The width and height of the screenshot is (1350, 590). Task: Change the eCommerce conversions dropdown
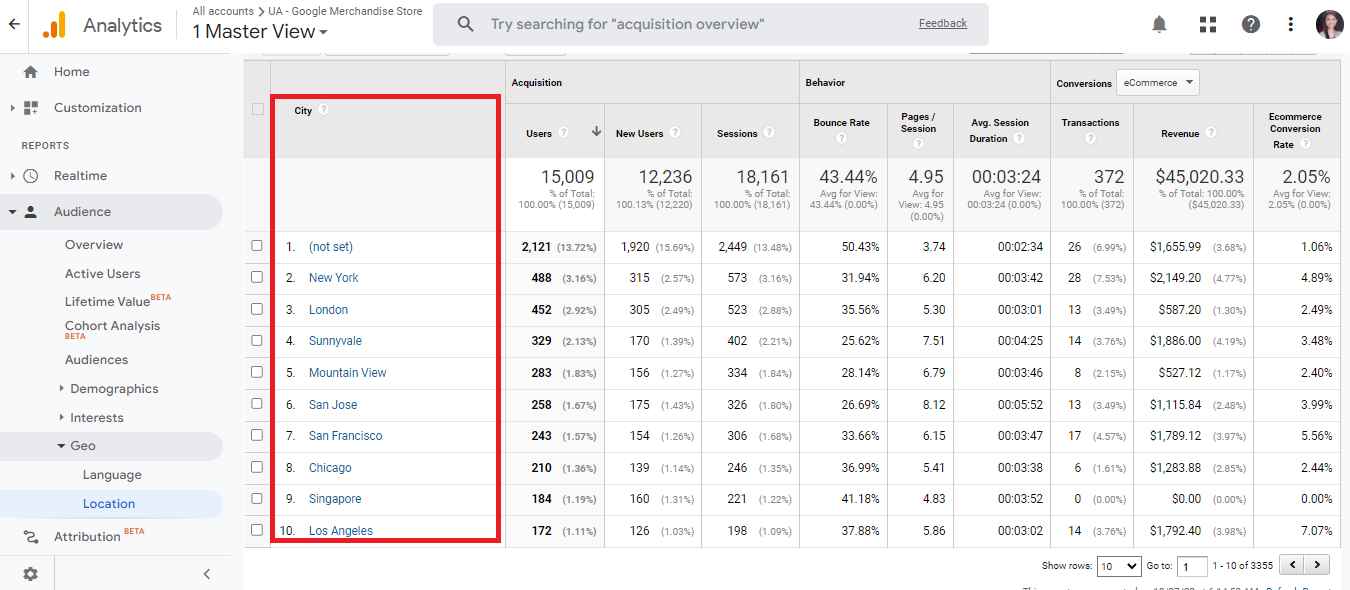(1158, 82)
